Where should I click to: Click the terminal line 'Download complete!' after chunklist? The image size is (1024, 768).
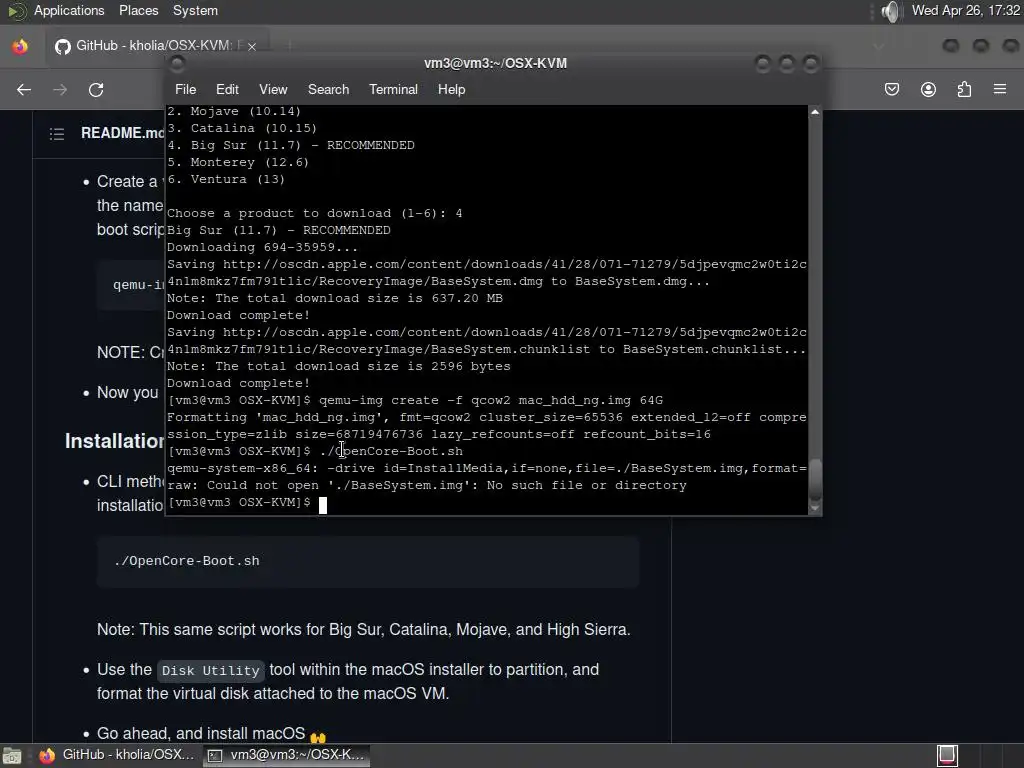click(x=238, y=383)
